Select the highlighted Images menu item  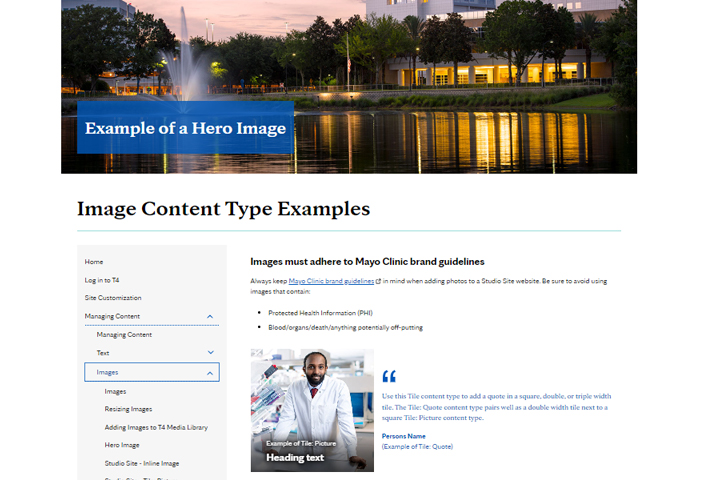point(152,372)
